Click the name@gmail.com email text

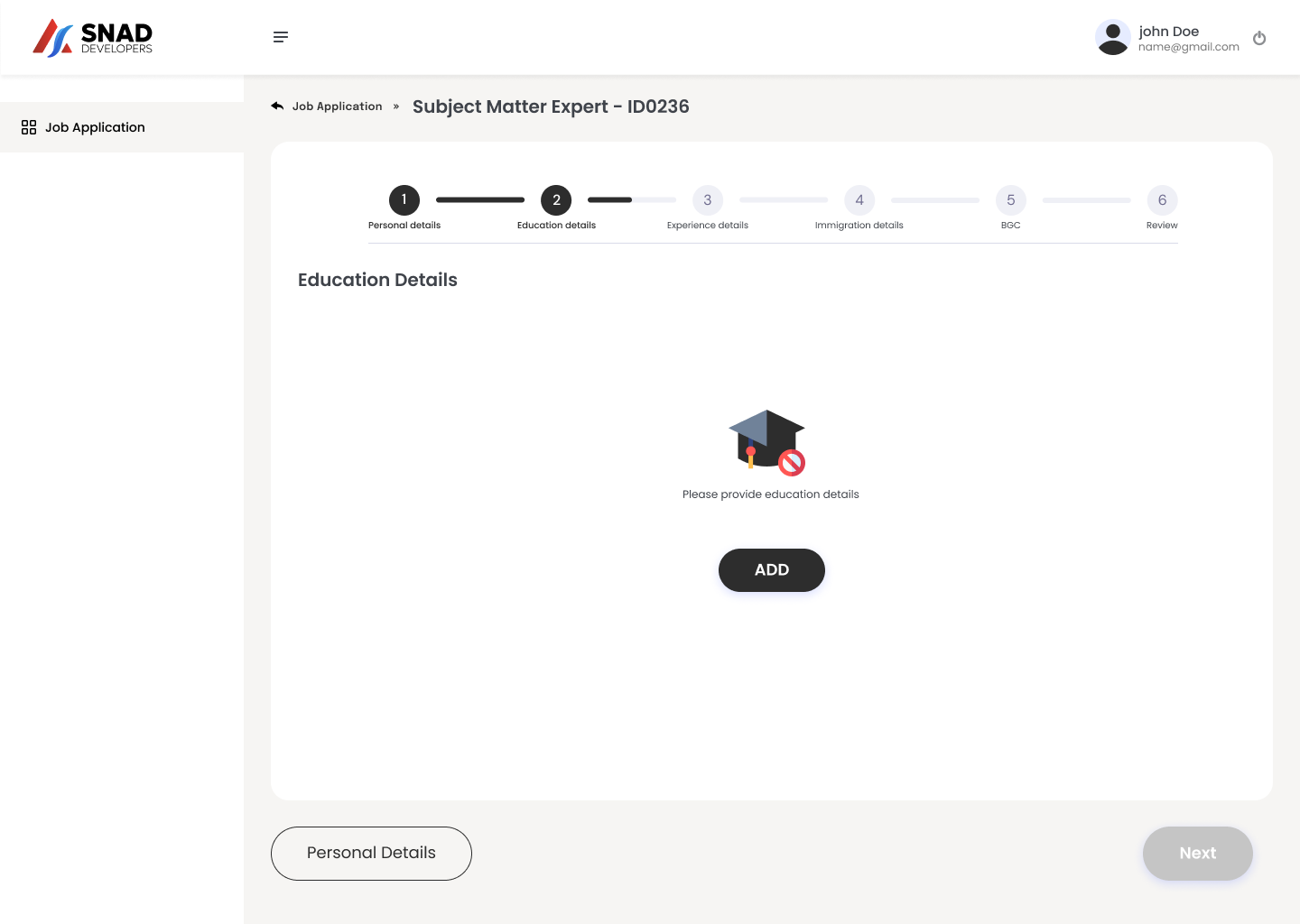[1189, 47]
